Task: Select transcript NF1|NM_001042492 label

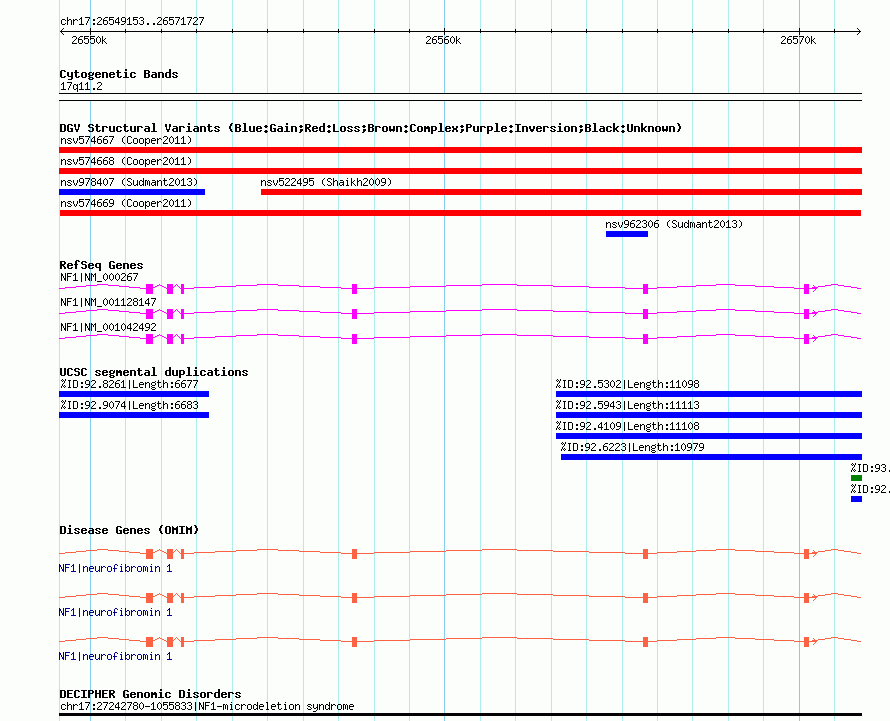Action: tap(108, 327)
